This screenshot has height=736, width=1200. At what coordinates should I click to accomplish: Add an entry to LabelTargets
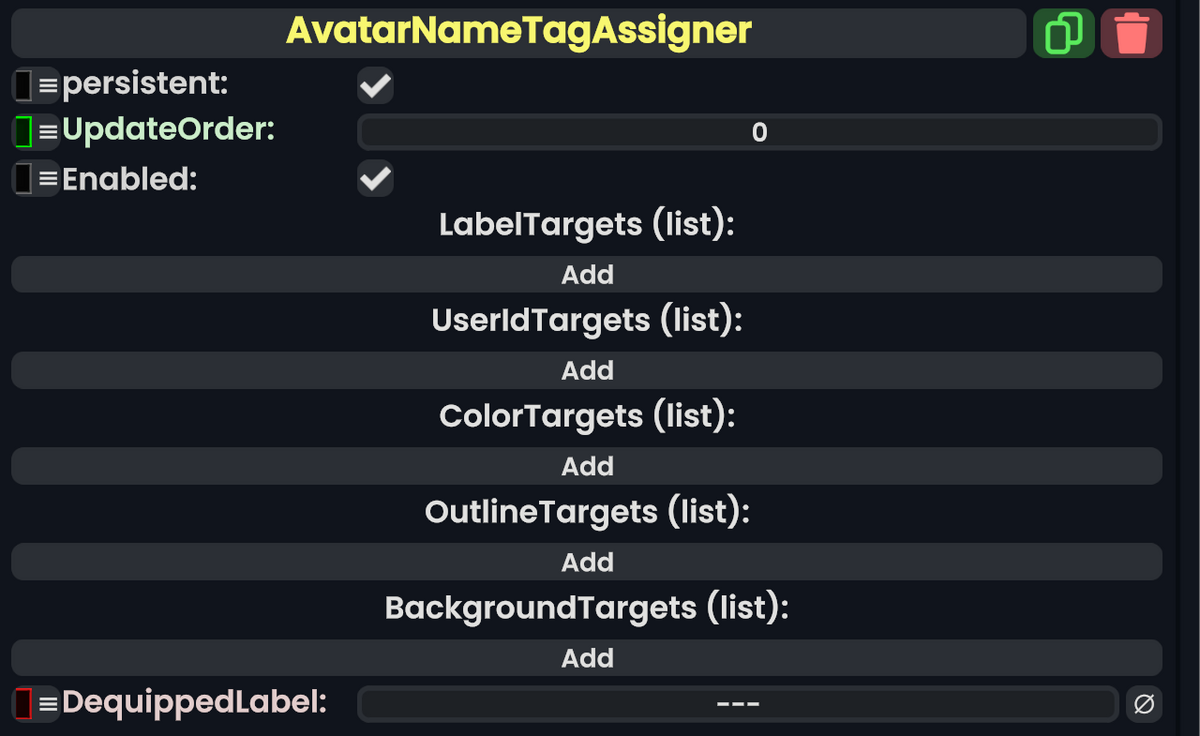point(587,274)
